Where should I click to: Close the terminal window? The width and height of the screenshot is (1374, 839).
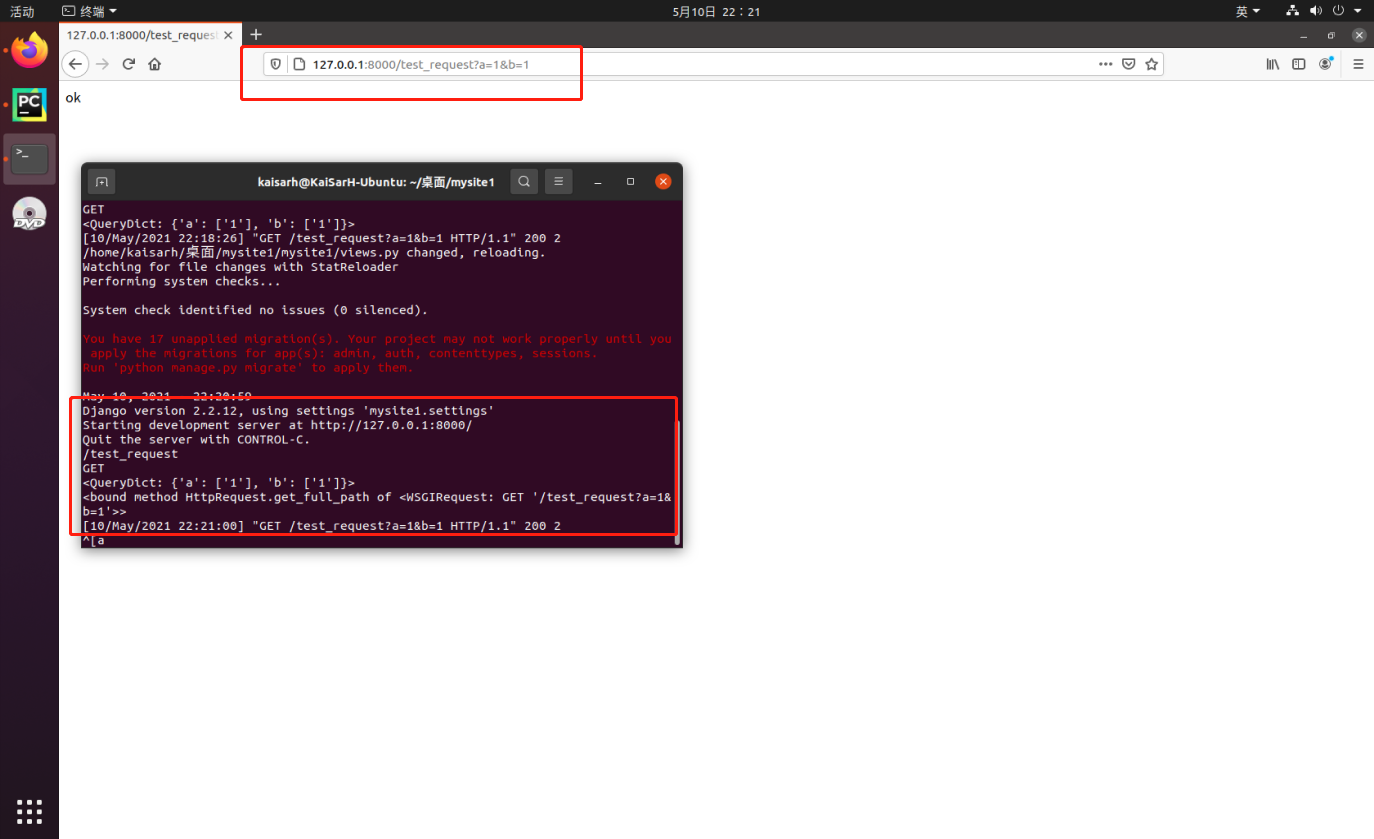(x=663, y=182)
